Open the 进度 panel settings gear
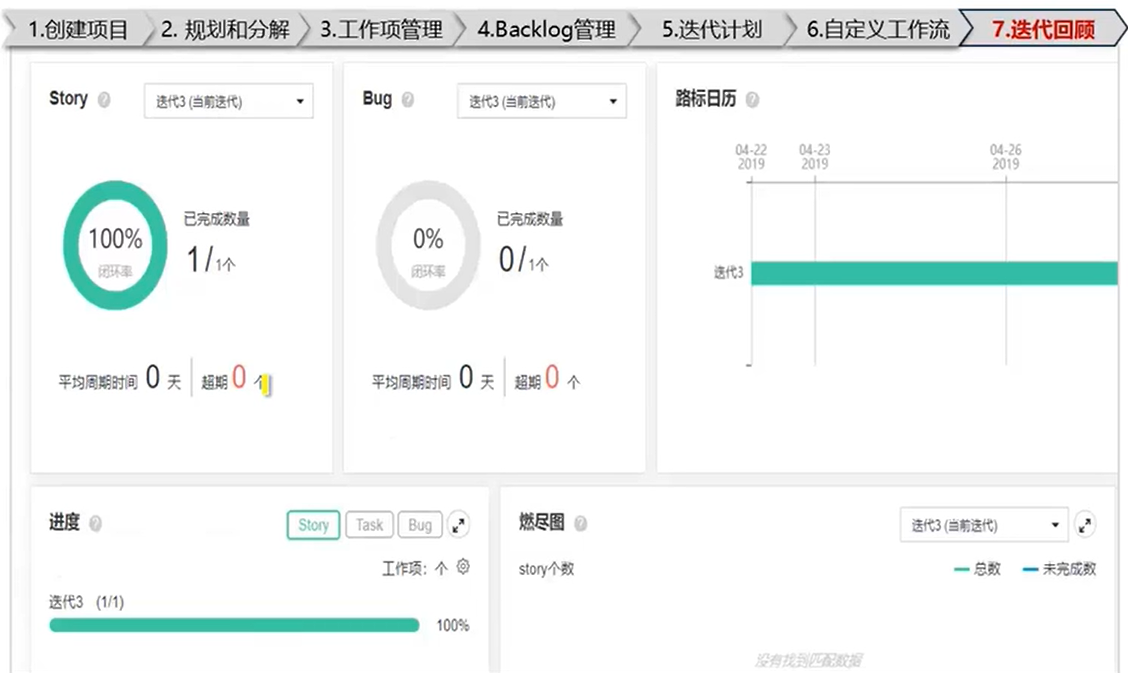 (462, 566)
